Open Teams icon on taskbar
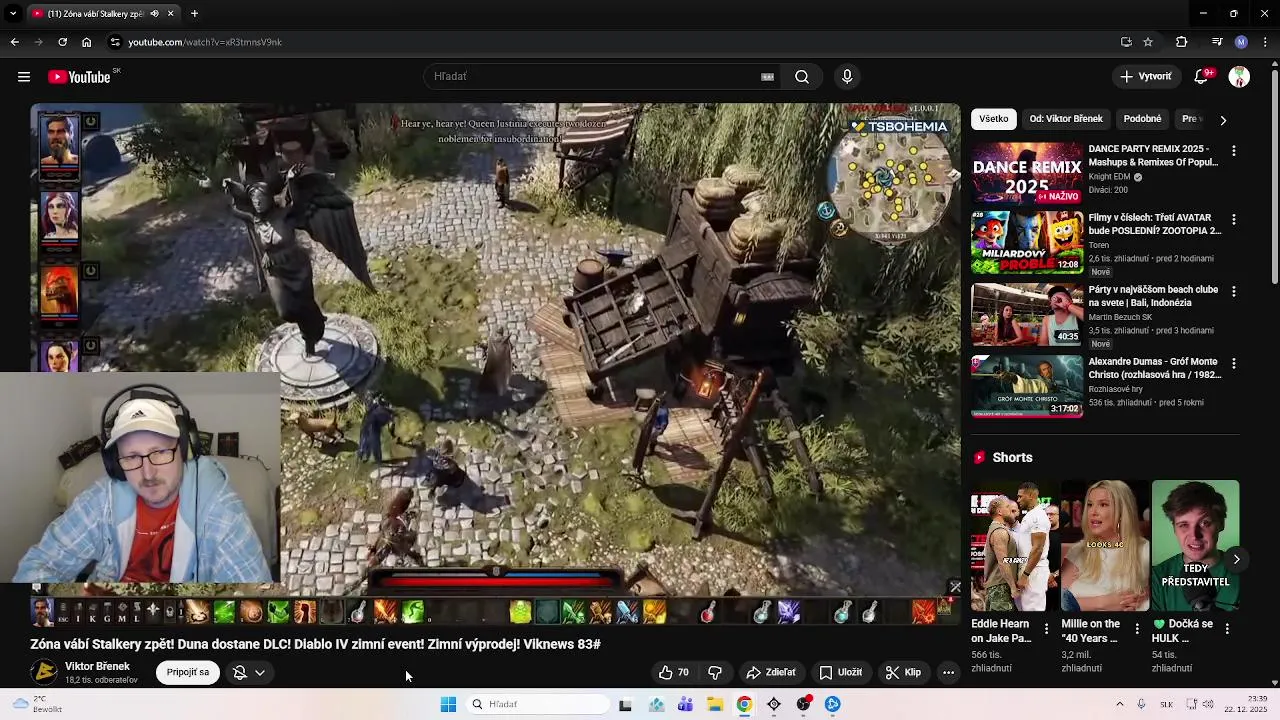Image resolution: width=1280 pixels, height=720 pixels. pyautogui.click(x=685, y=704)
